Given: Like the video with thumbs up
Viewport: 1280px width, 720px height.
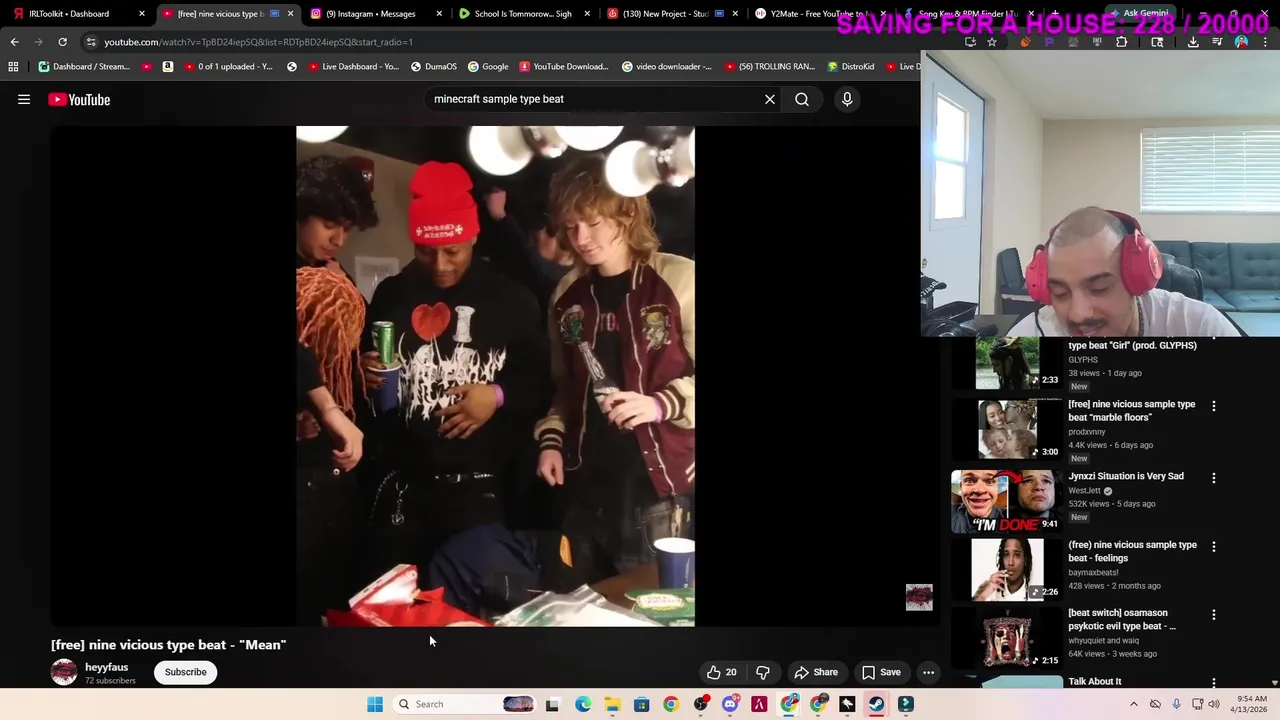Looking at the screenshot, I should [722, 672].
